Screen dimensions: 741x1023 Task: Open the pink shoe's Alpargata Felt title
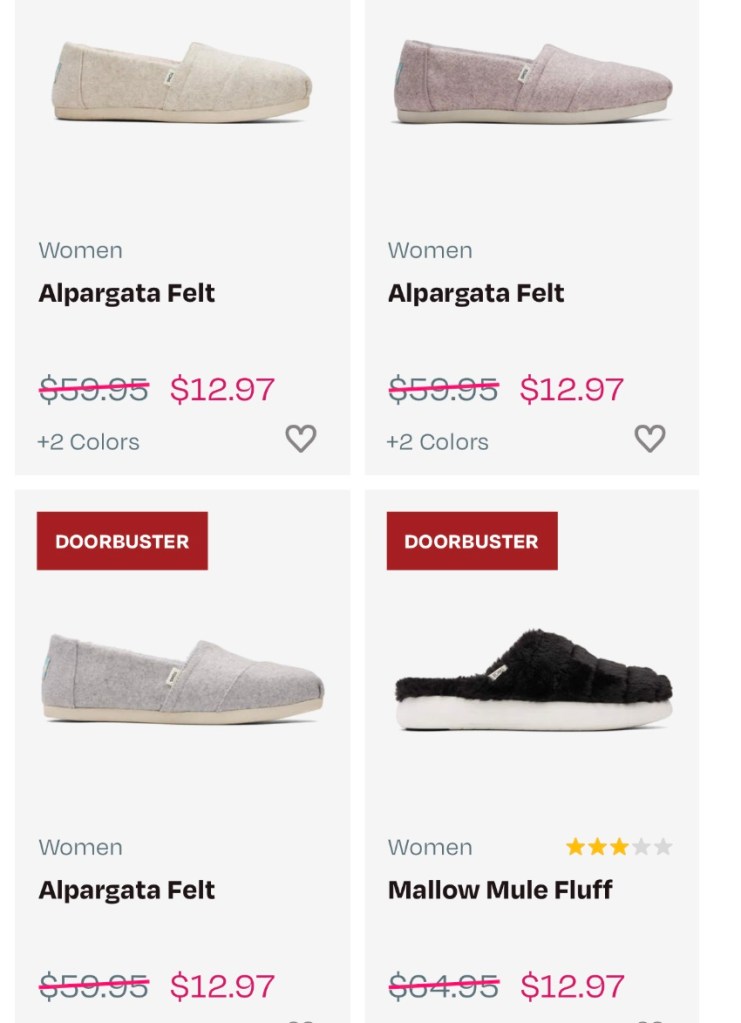tap(476, 293)
